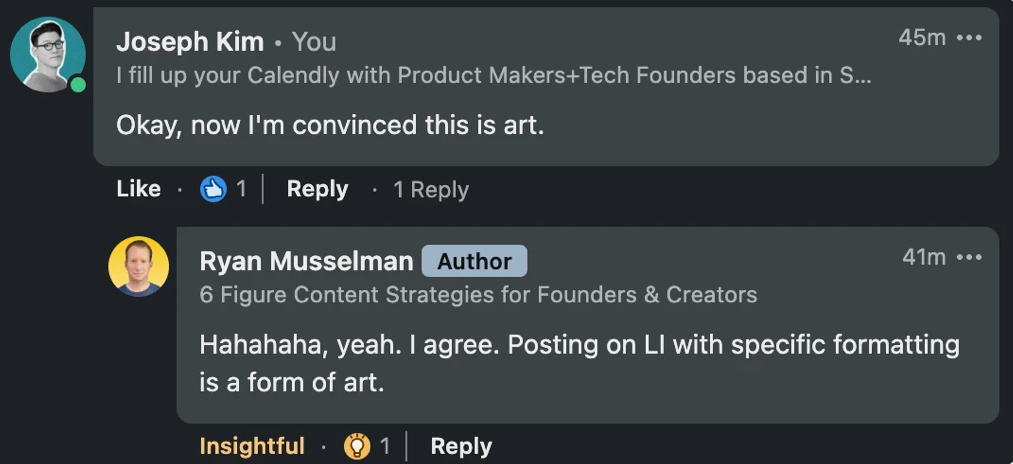Reply to Ryan Musselman's comment
This screenshot has width=1013, height=464.
tap(461, 446)
